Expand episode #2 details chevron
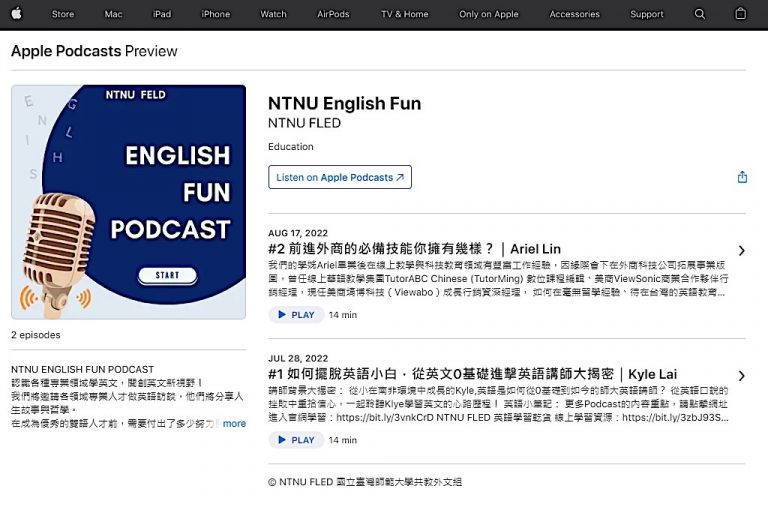The width and height of the screenshot is (768, 507). (742, 251)
